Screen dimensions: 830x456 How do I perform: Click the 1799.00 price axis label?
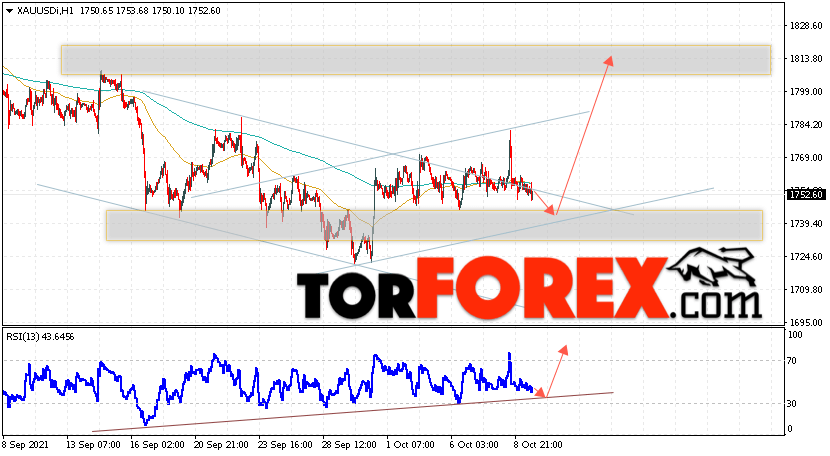tap(806, 92)
